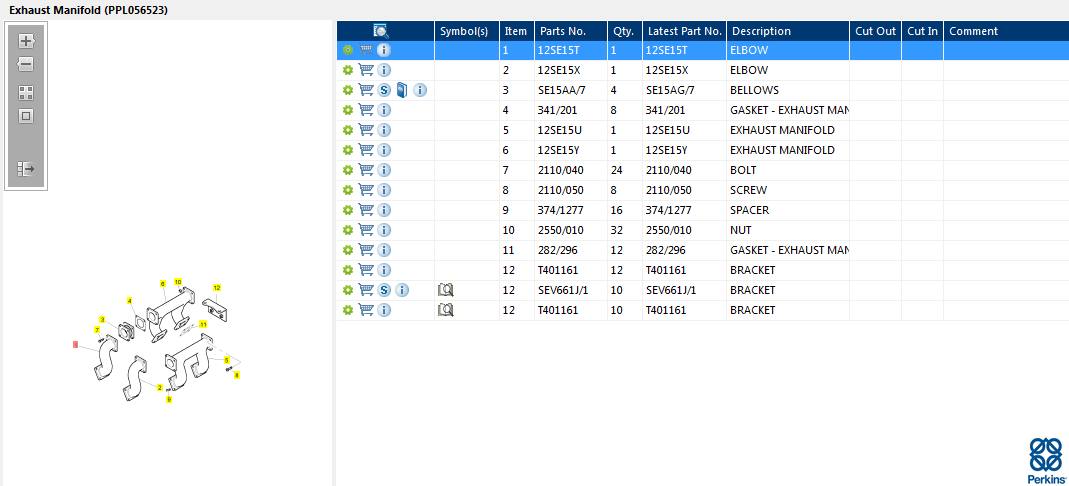Click callout 8 on the parts drawing
This screenshot has width=1069, height=486.
tap(237, 375)
